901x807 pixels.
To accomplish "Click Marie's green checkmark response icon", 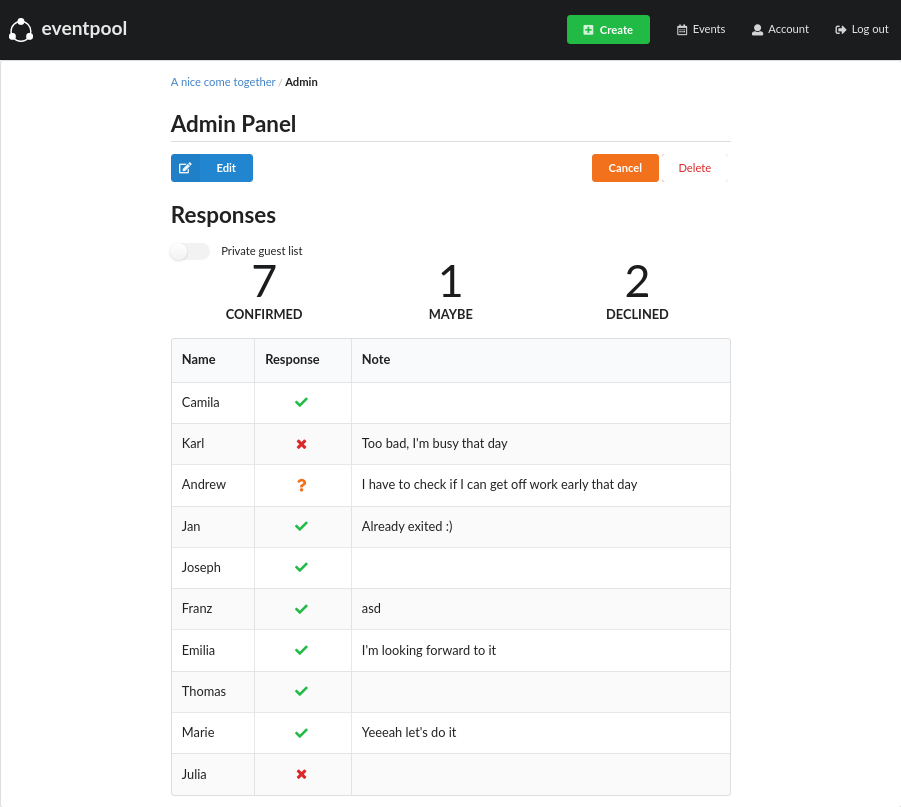I will (301, 732).
